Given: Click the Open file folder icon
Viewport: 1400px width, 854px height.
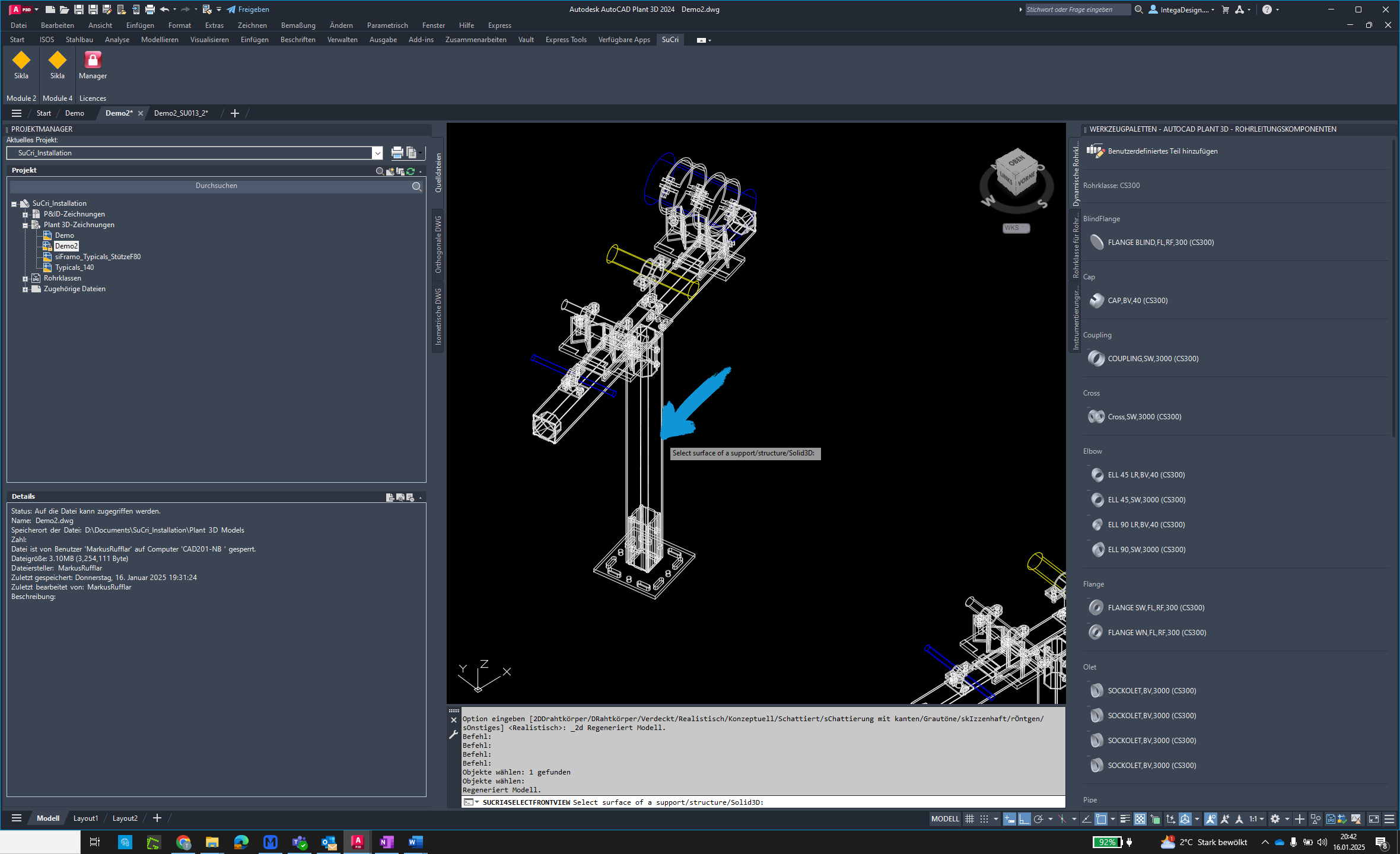Looking at the screenshot, I should 64,9.
